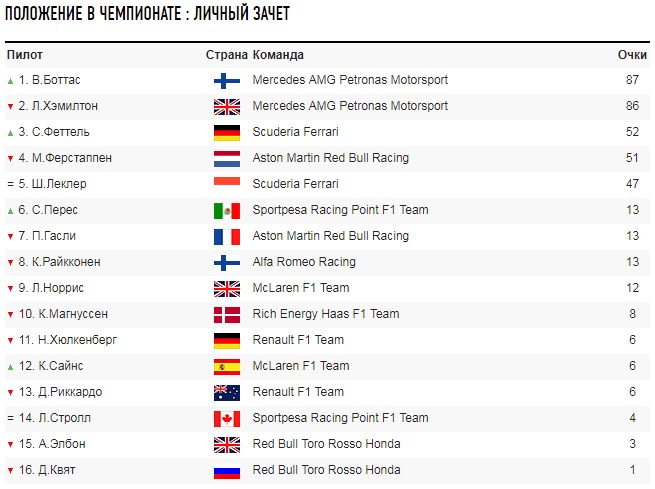Click the Monaco flag beside Ш.Леклер
The width and height of the screenshot is (655, 489).
click(x=227, y=185)
